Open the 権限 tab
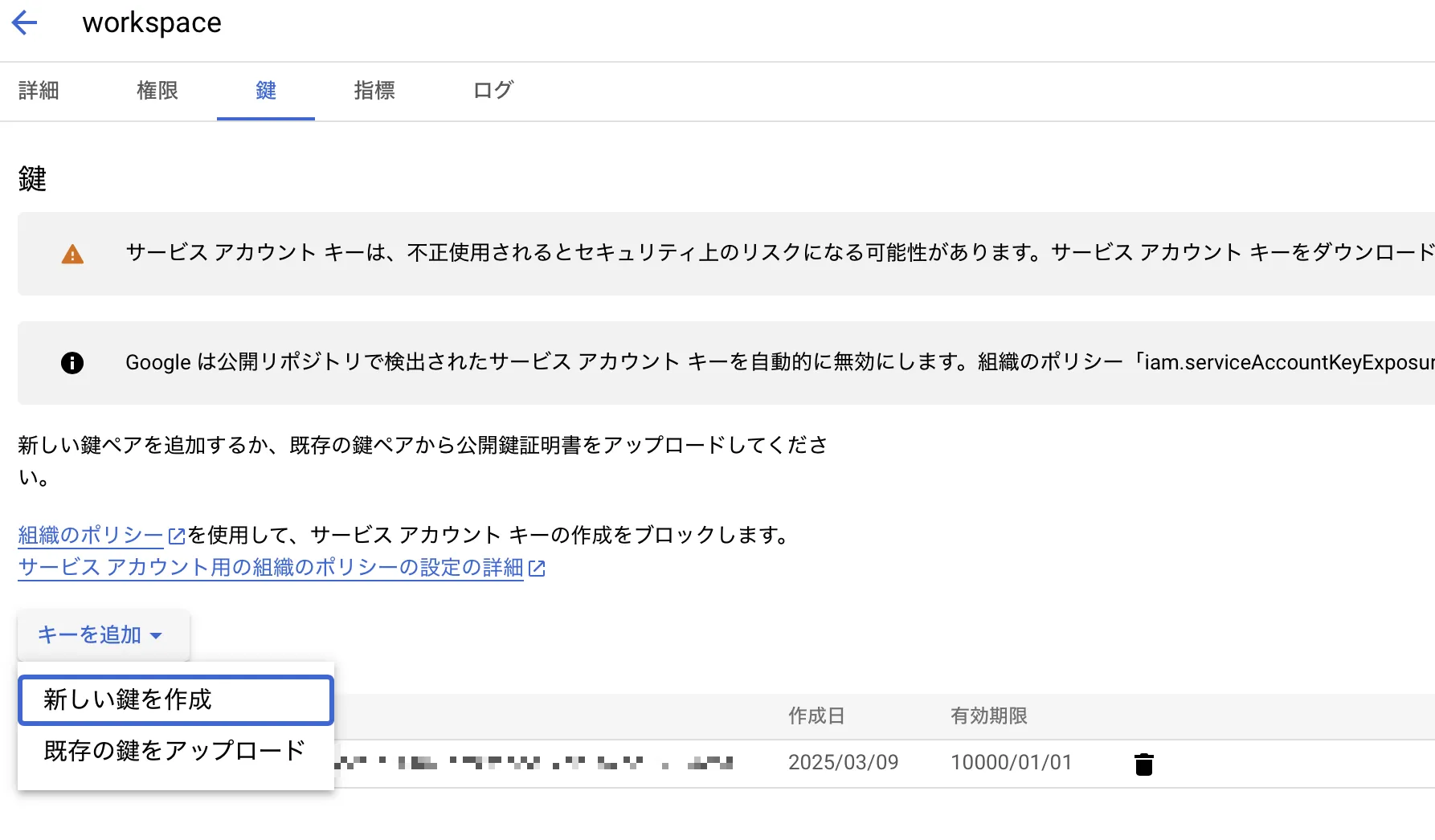1435x840 pixels. [157, 91]
